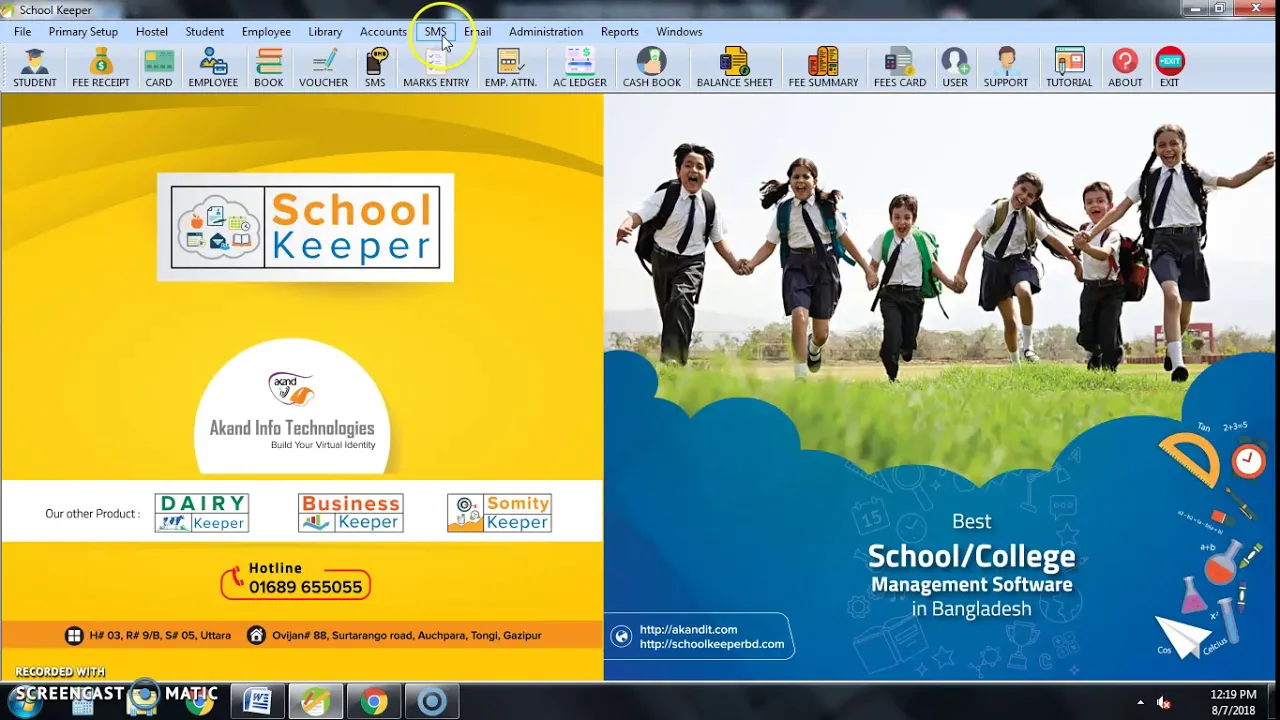Open the Email menu
The height and width of the screenshot is (720, 1280).
(x=478, y=32)
